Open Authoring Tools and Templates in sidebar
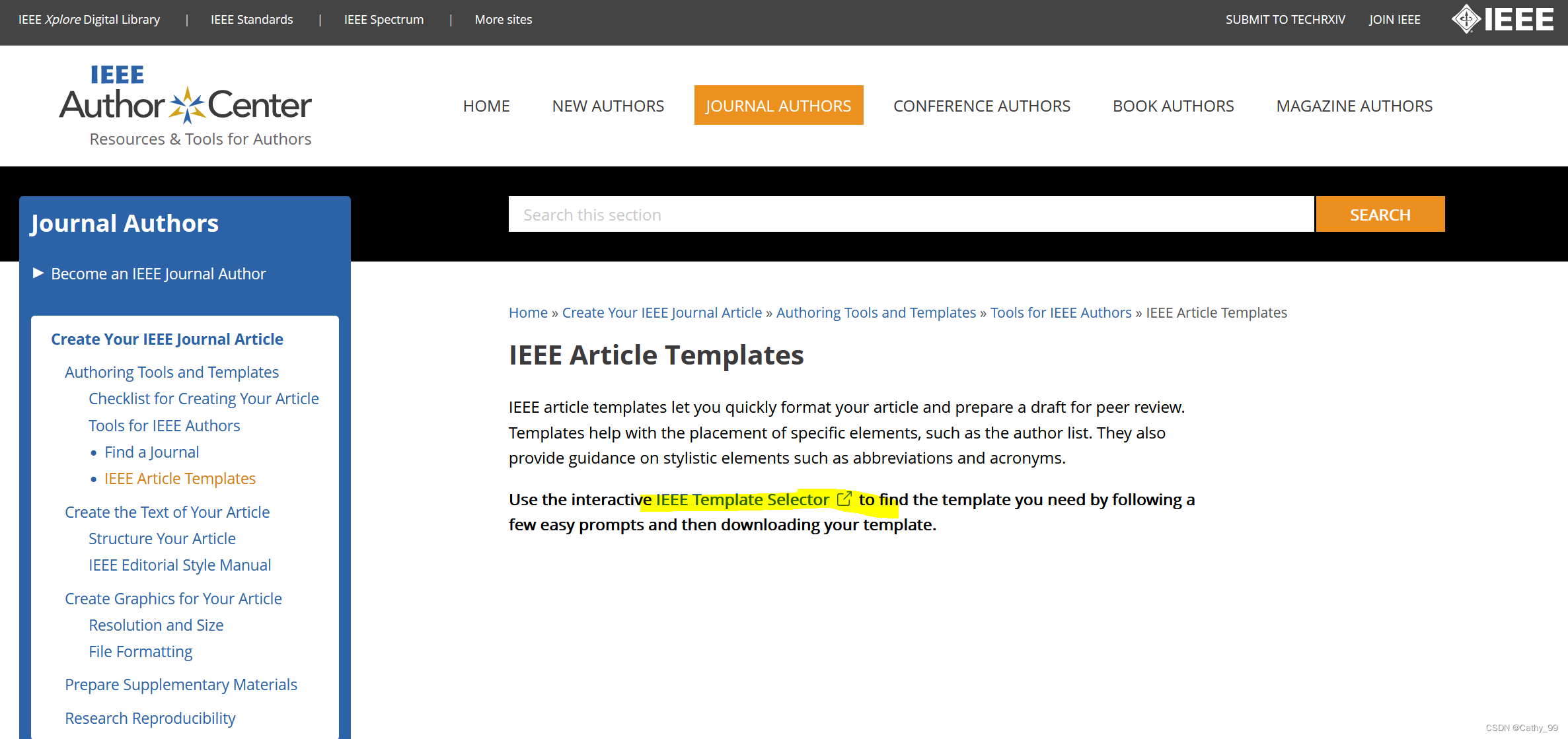1568x739 pixels. tap(172, 372)
